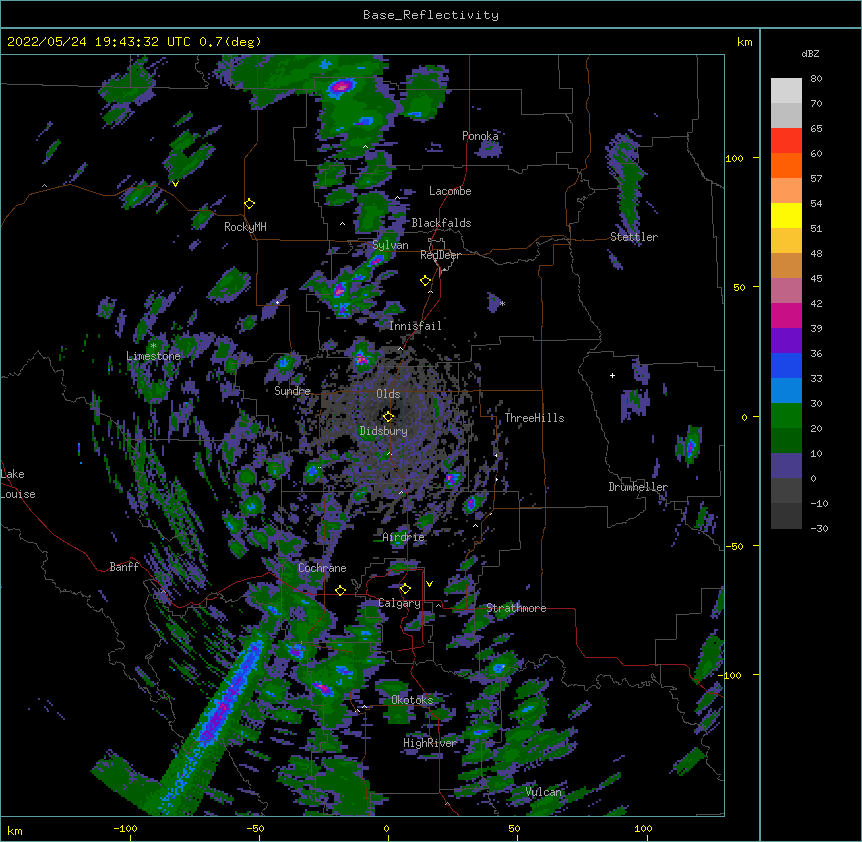The height and width of the screenshot is (842, 862).
Task: Select the white asterisk marker east of Innisfail
Action: coord(502,304)
